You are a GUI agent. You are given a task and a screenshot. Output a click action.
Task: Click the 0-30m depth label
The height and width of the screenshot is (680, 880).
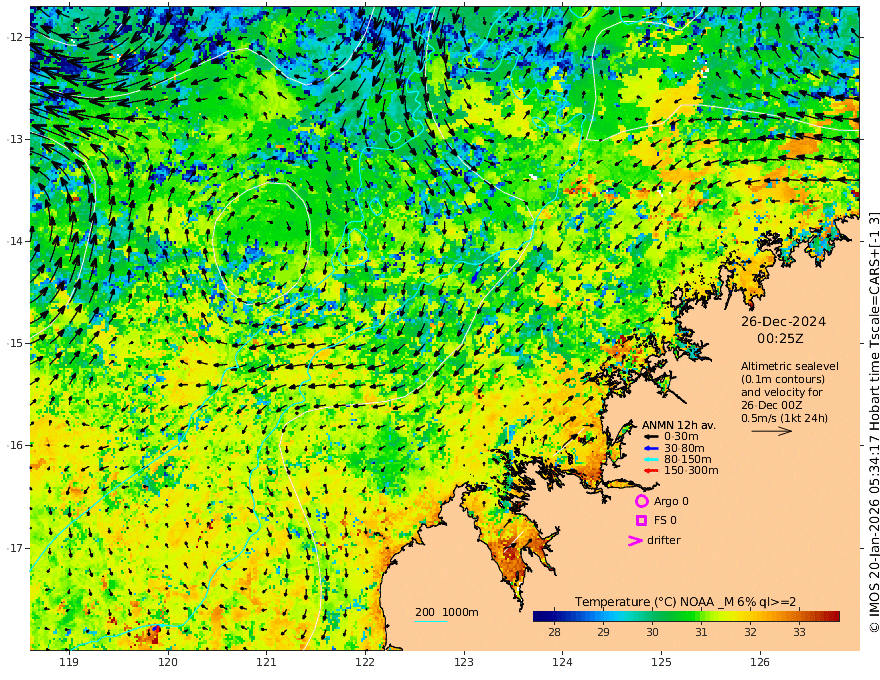coord(681,437)
